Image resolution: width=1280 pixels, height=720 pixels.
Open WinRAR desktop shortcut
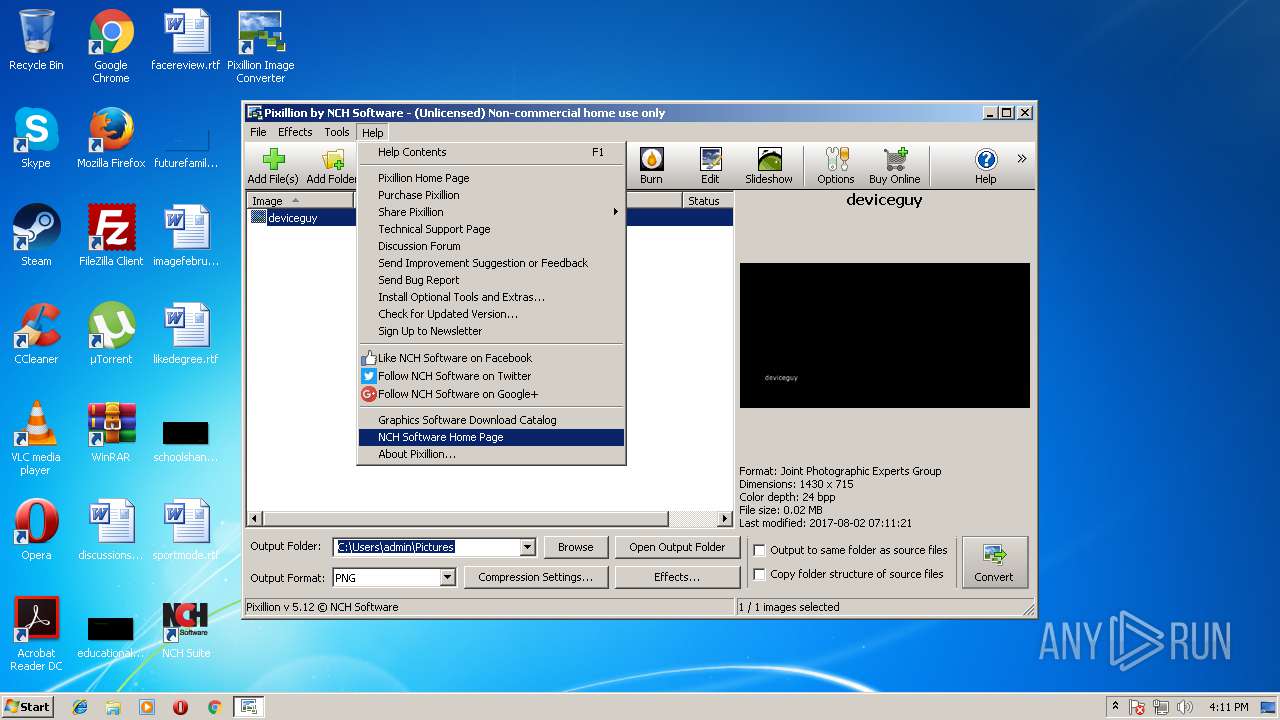(x=111, y=432)
